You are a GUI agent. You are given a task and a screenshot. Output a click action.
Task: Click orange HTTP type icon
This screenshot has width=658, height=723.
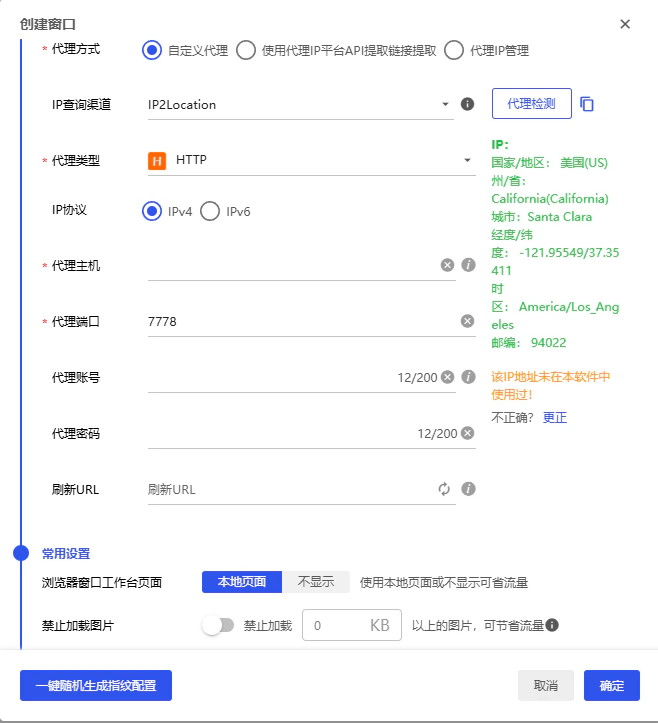click(157, 160)
